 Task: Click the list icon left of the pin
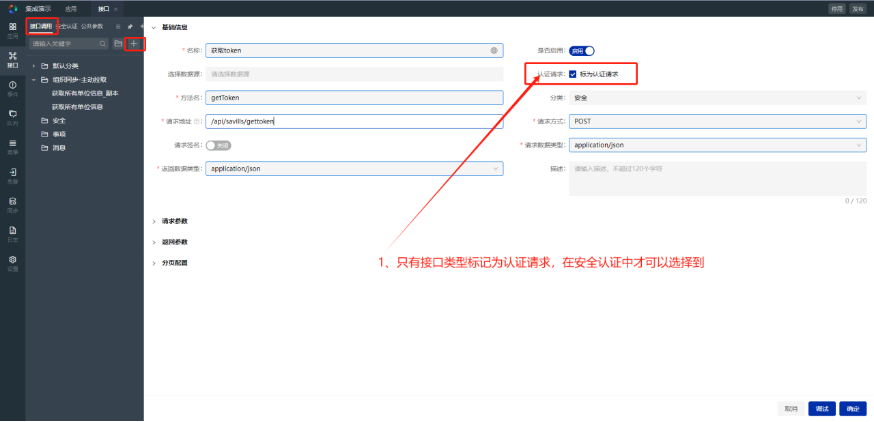pyautogui.click(x=118, y=26)
